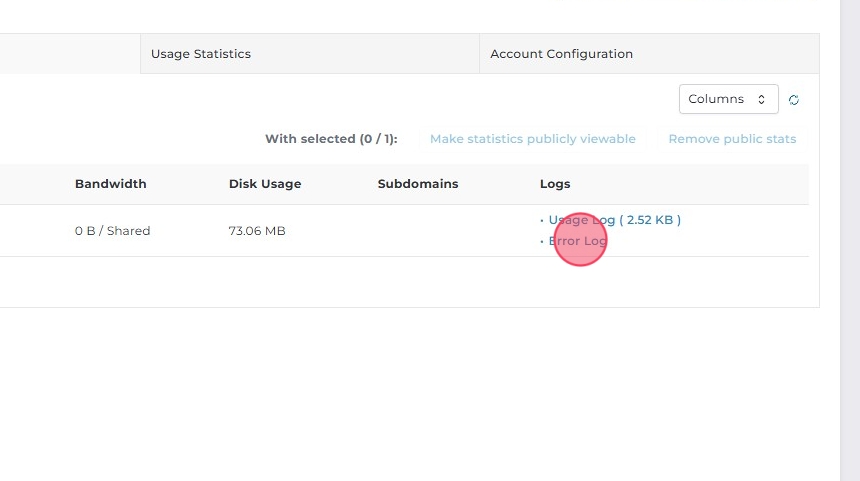860x481 pixels.
Task: Click the bullet before Usage Log
Action: click(x=542, y=220)
